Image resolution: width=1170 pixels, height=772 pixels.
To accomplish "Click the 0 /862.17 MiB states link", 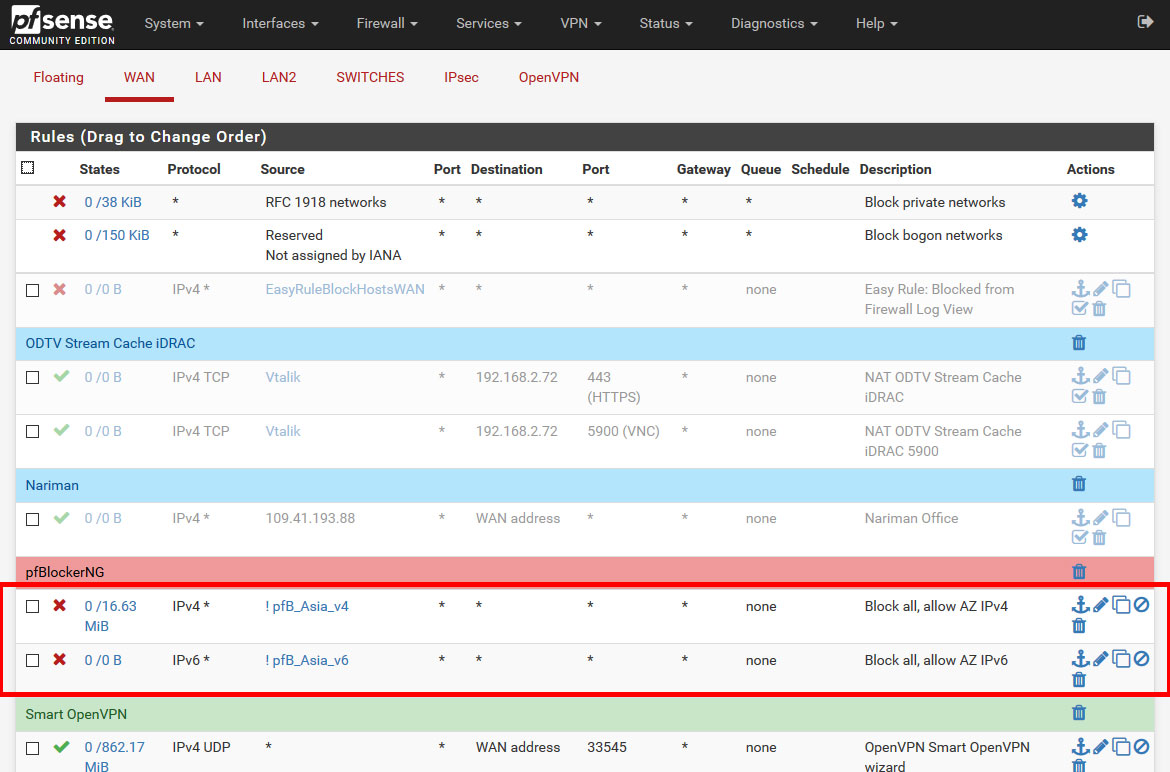I will pos(114,756).
